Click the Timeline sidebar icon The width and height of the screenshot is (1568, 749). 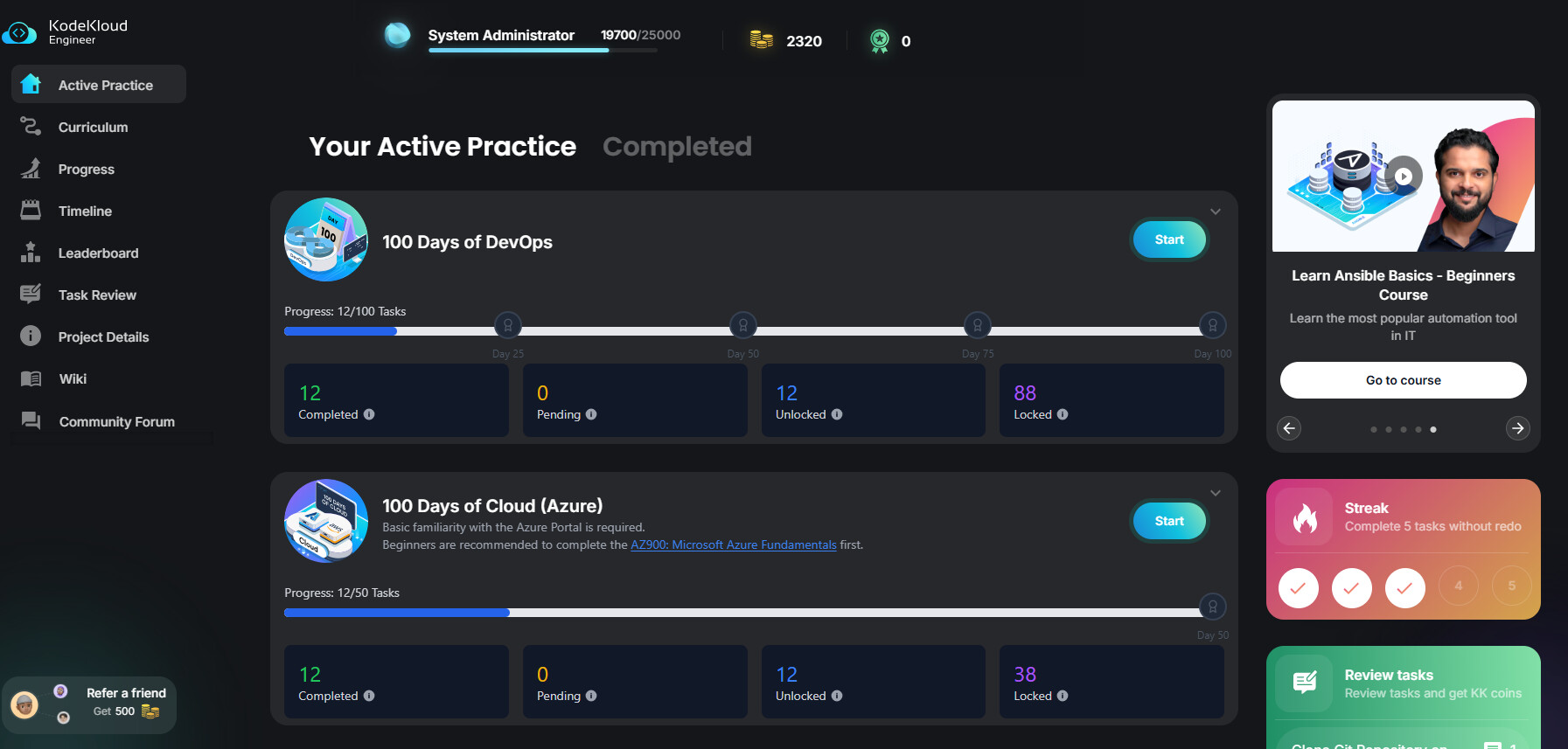point(31,211)
